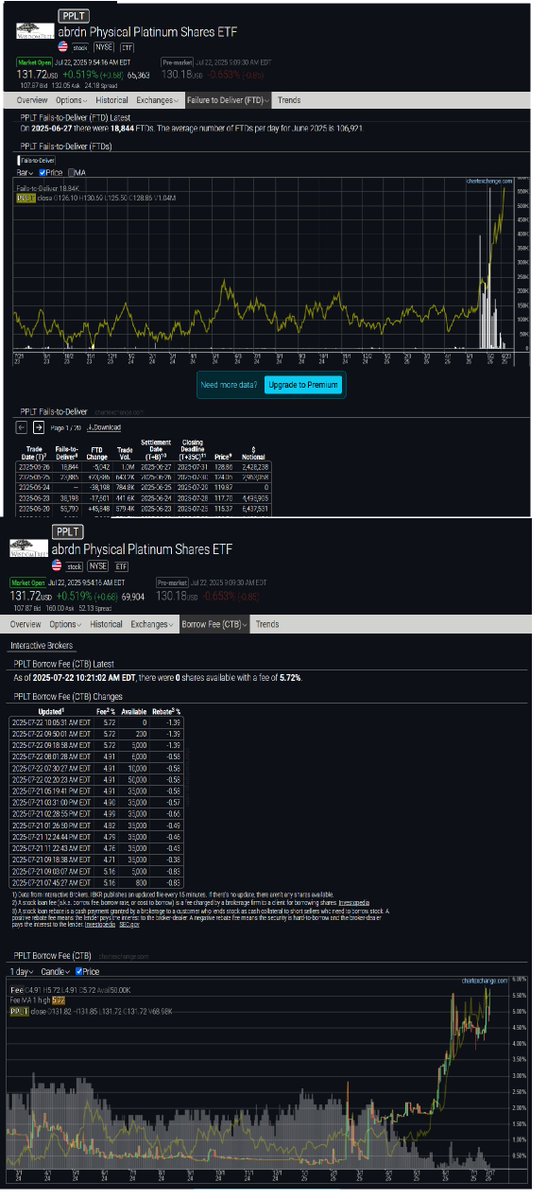Select the 2025-07-22 08:01:28 AM EDT row
Viewport: 547px width, 1199px height.
tap(96, 755)
